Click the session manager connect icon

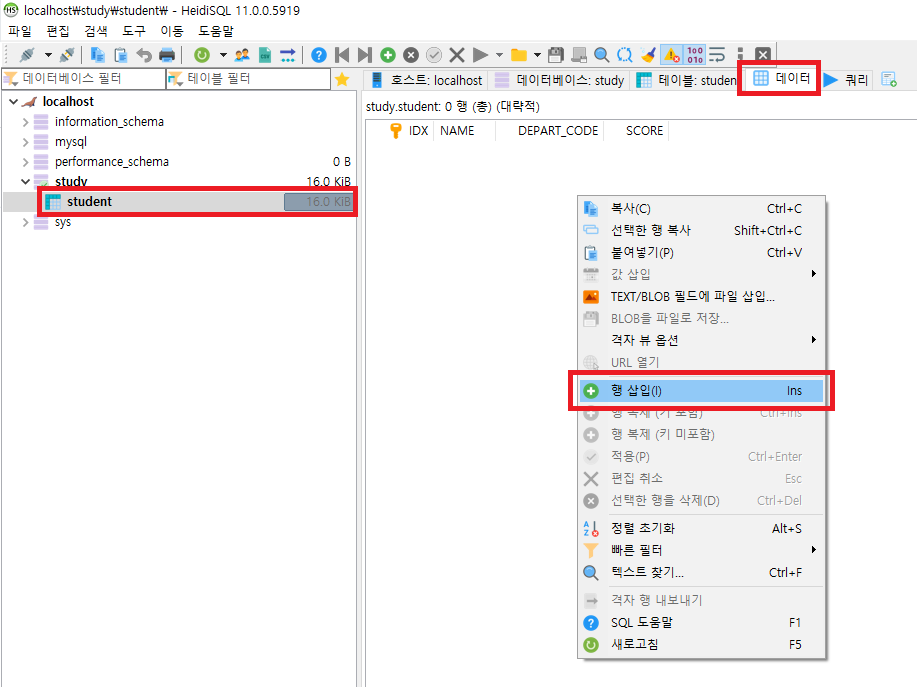click(x=27, y=55)
